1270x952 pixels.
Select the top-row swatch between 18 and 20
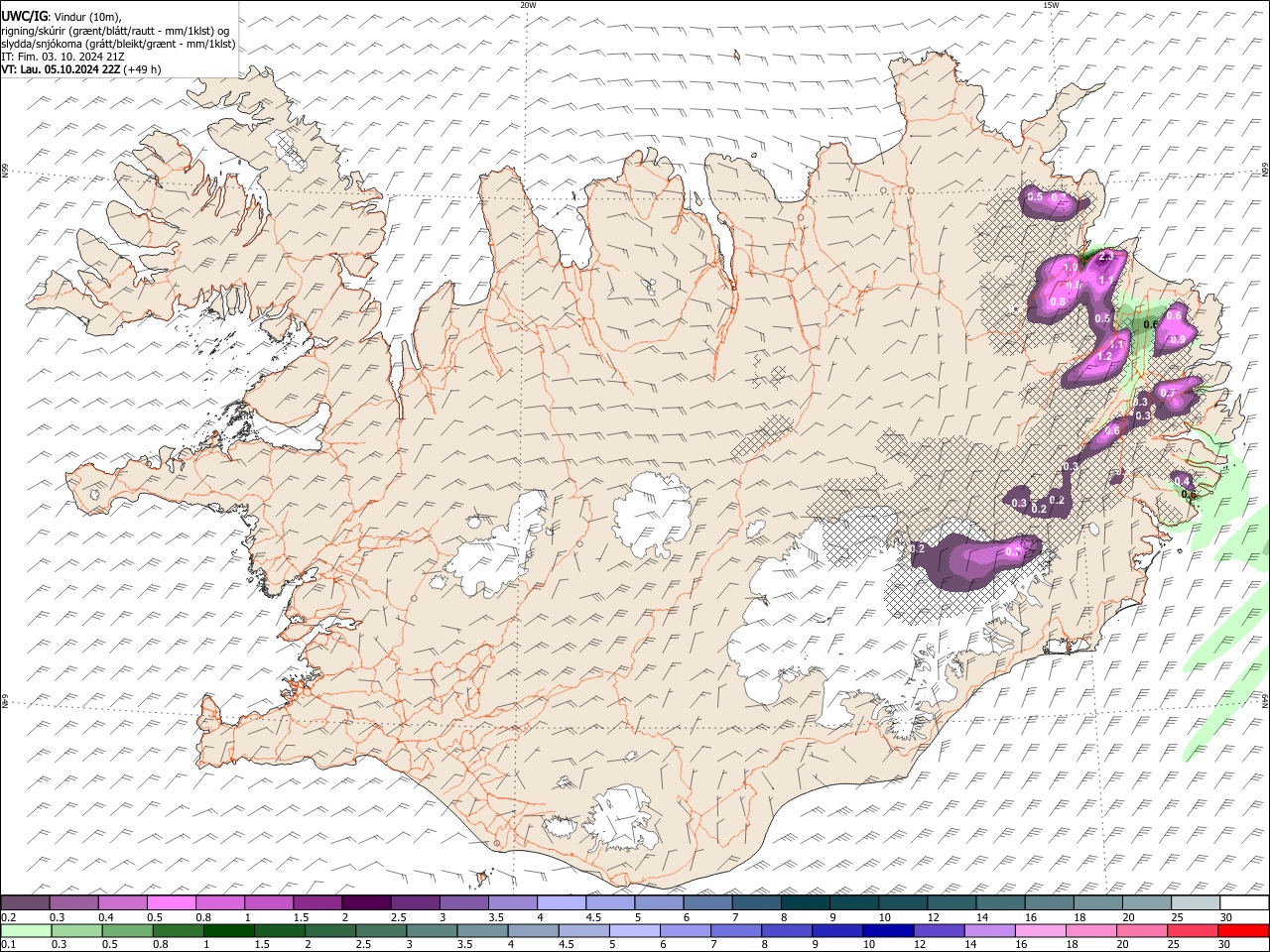click(x=1098, y=903)
